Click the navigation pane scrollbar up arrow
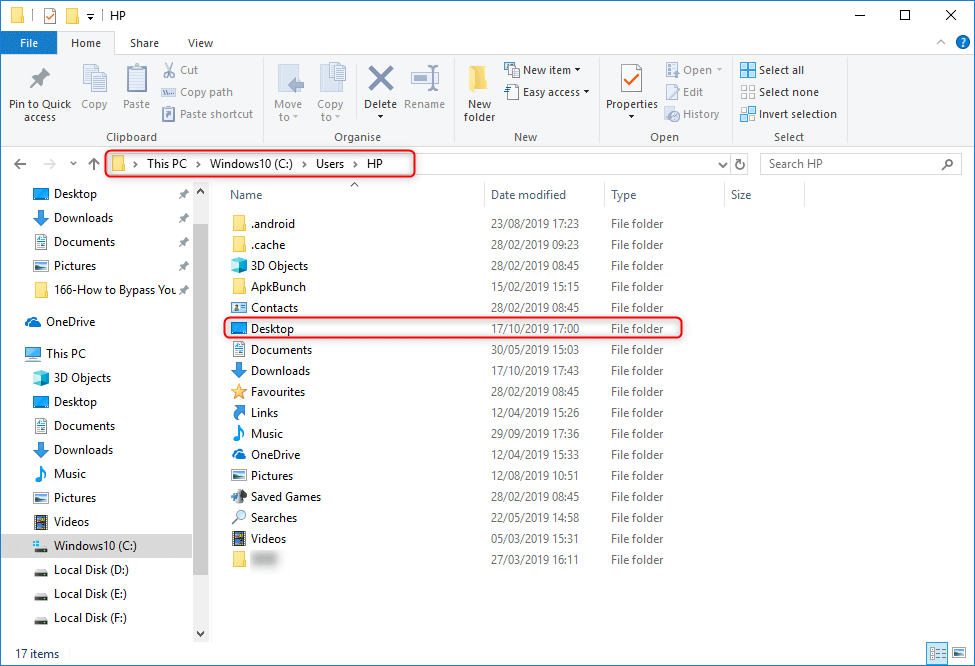Screen dimensions: 975x666 click(200, 192)
